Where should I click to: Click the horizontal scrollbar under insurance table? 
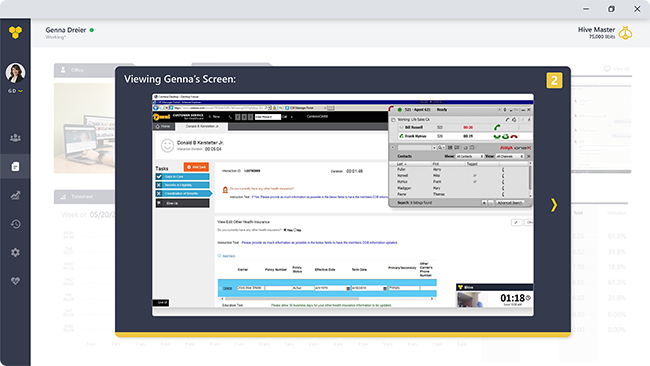[327, 298]
